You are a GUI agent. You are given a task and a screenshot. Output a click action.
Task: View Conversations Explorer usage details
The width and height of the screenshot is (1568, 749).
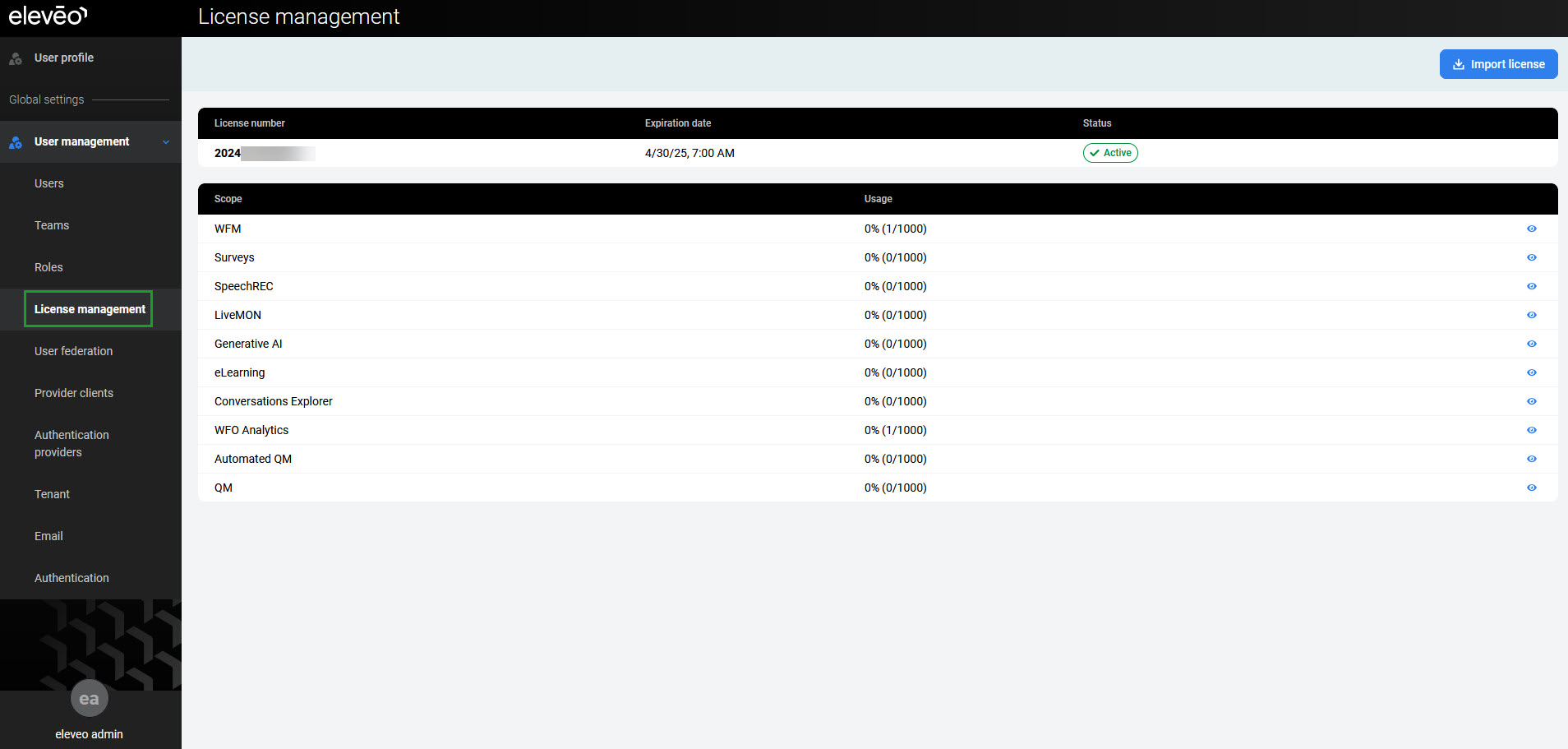pos(1531,401)
